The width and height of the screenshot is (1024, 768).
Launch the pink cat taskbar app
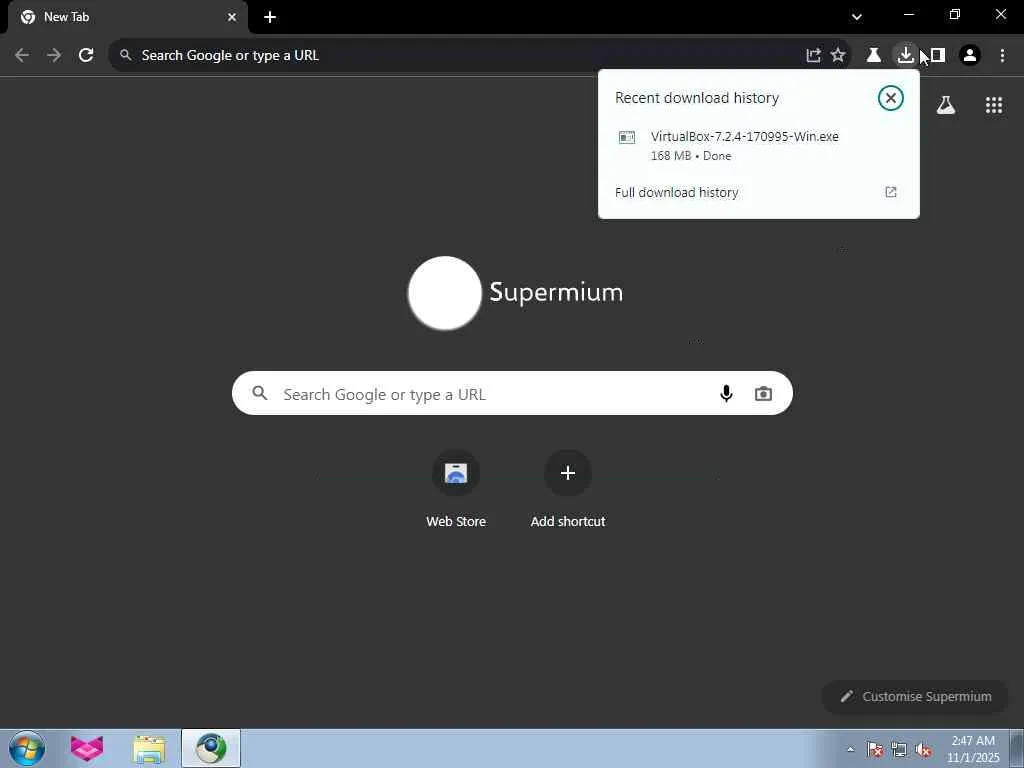[87, 748]
